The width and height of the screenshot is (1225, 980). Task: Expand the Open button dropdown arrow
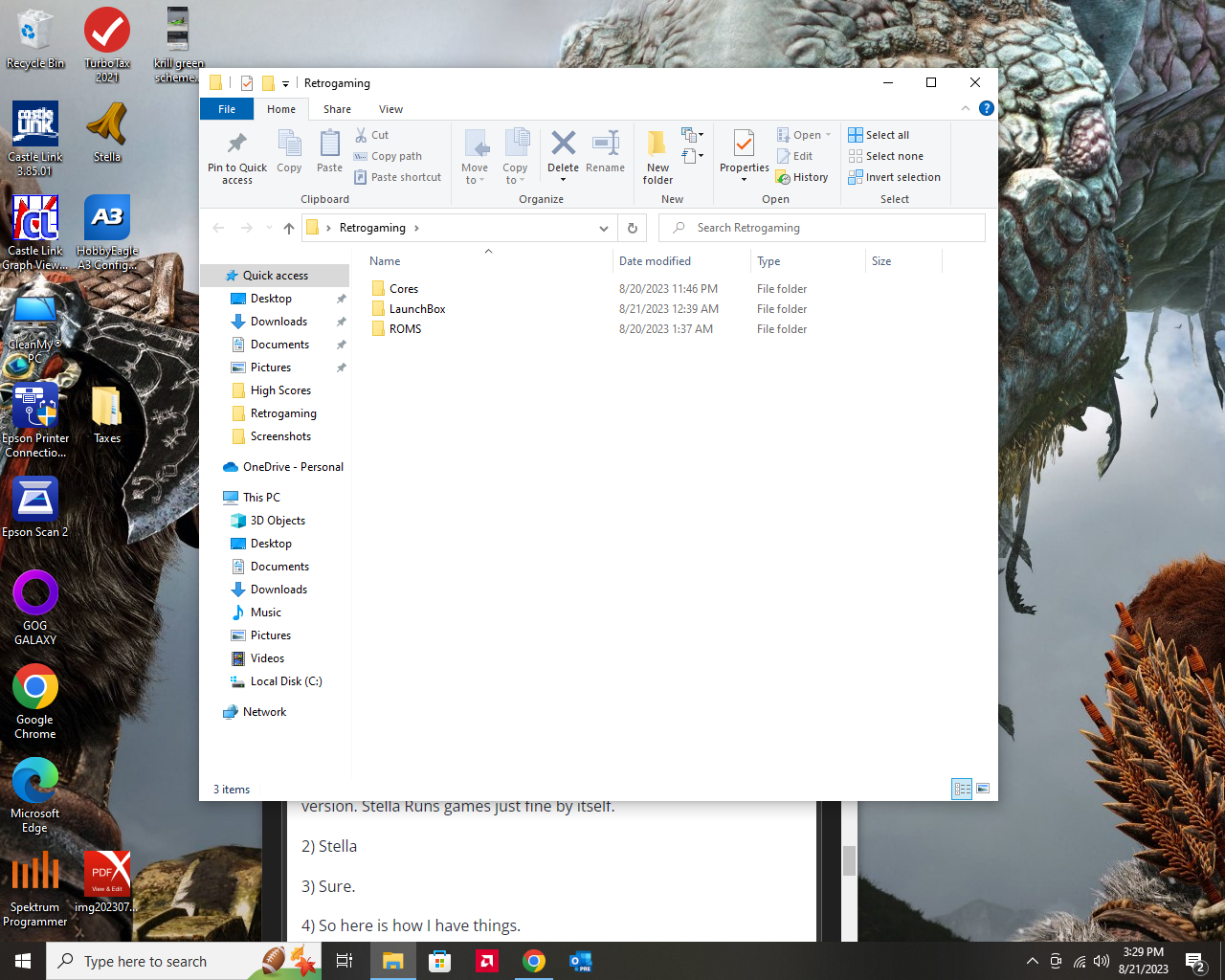tap(828, 135)
